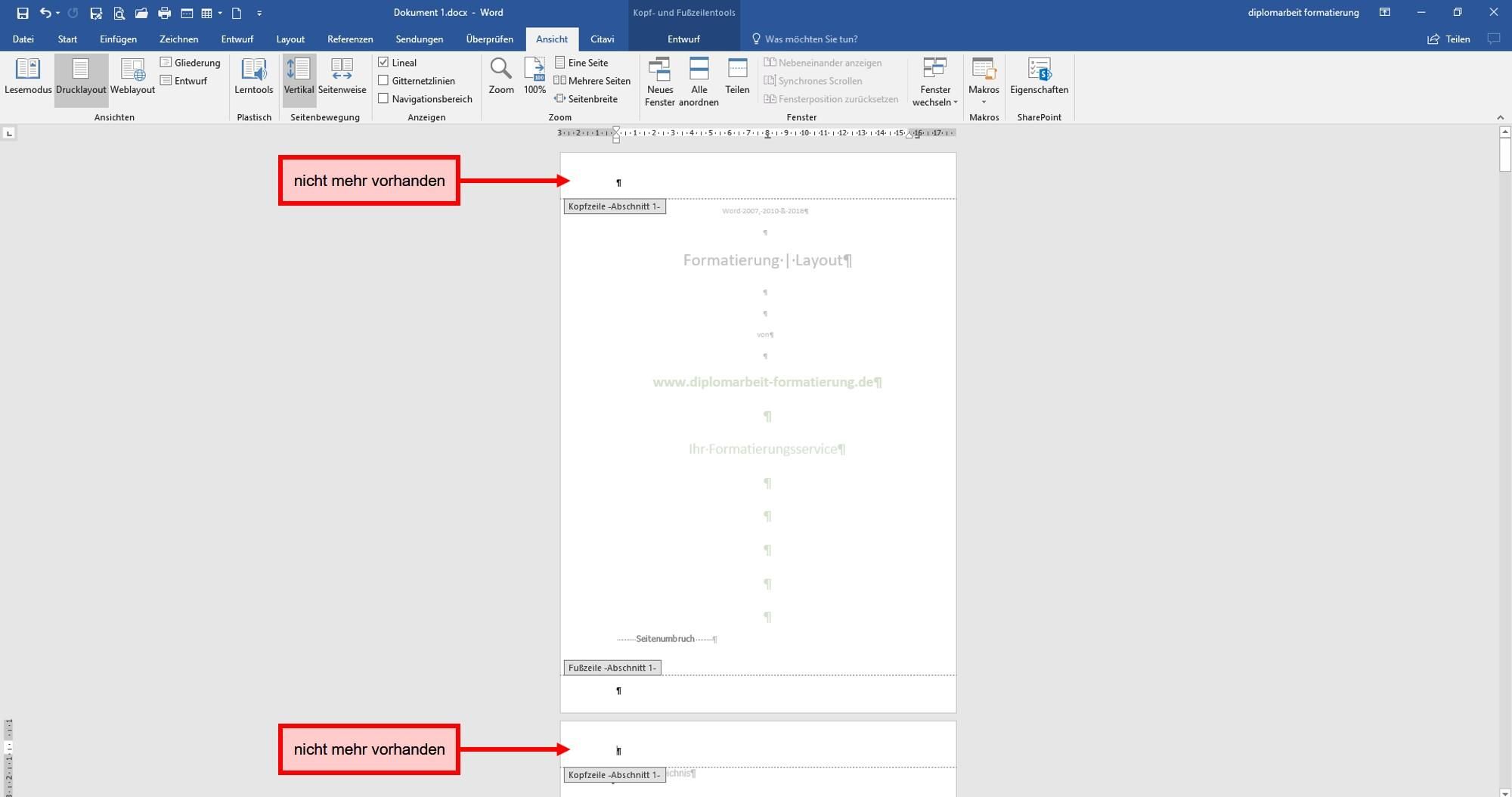Open the table dropdown arrow in the quick access toolbar
1512x797 pixels.
pyautogui.click(x=220, y=13)
